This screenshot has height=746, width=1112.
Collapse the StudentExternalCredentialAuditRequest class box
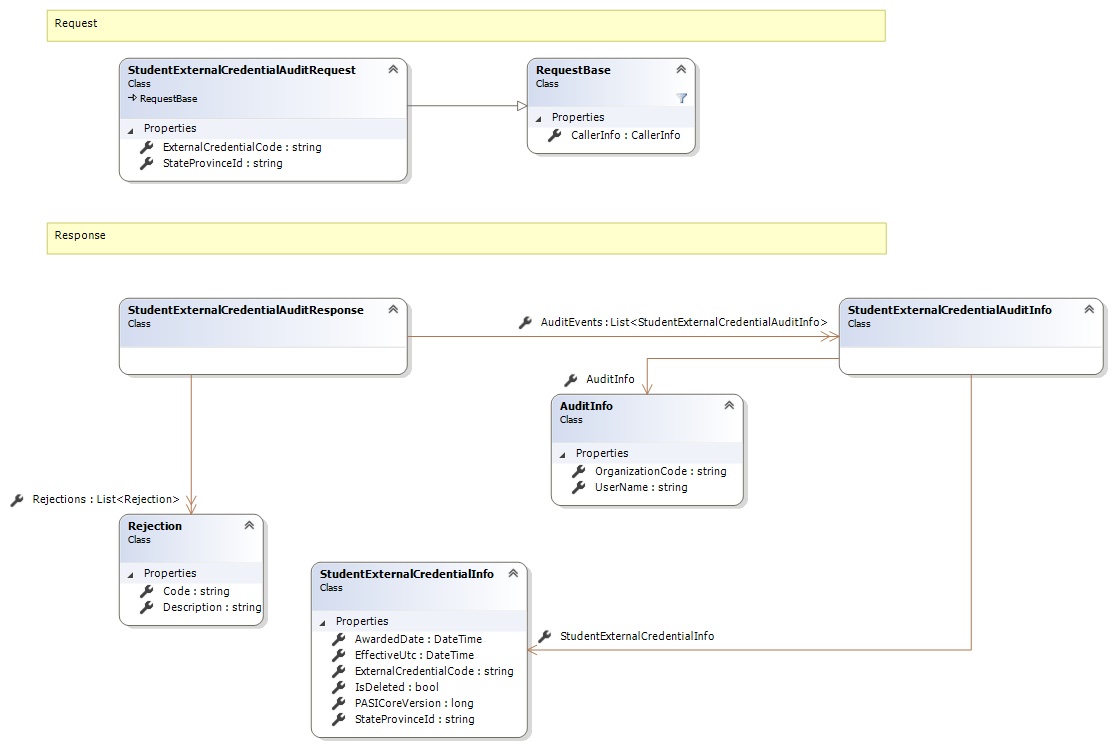(393, 70)
